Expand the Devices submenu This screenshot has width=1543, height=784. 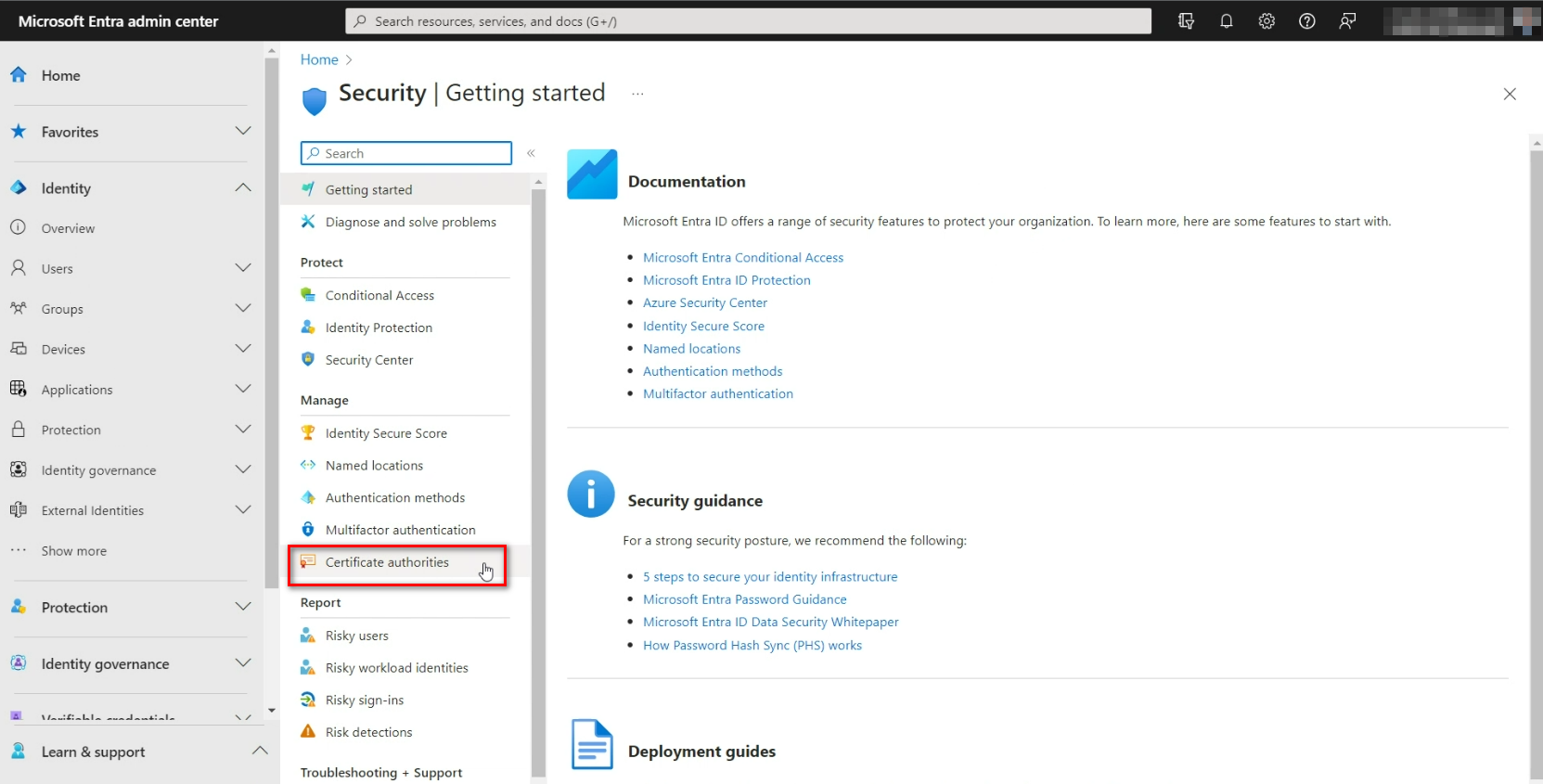243,349
